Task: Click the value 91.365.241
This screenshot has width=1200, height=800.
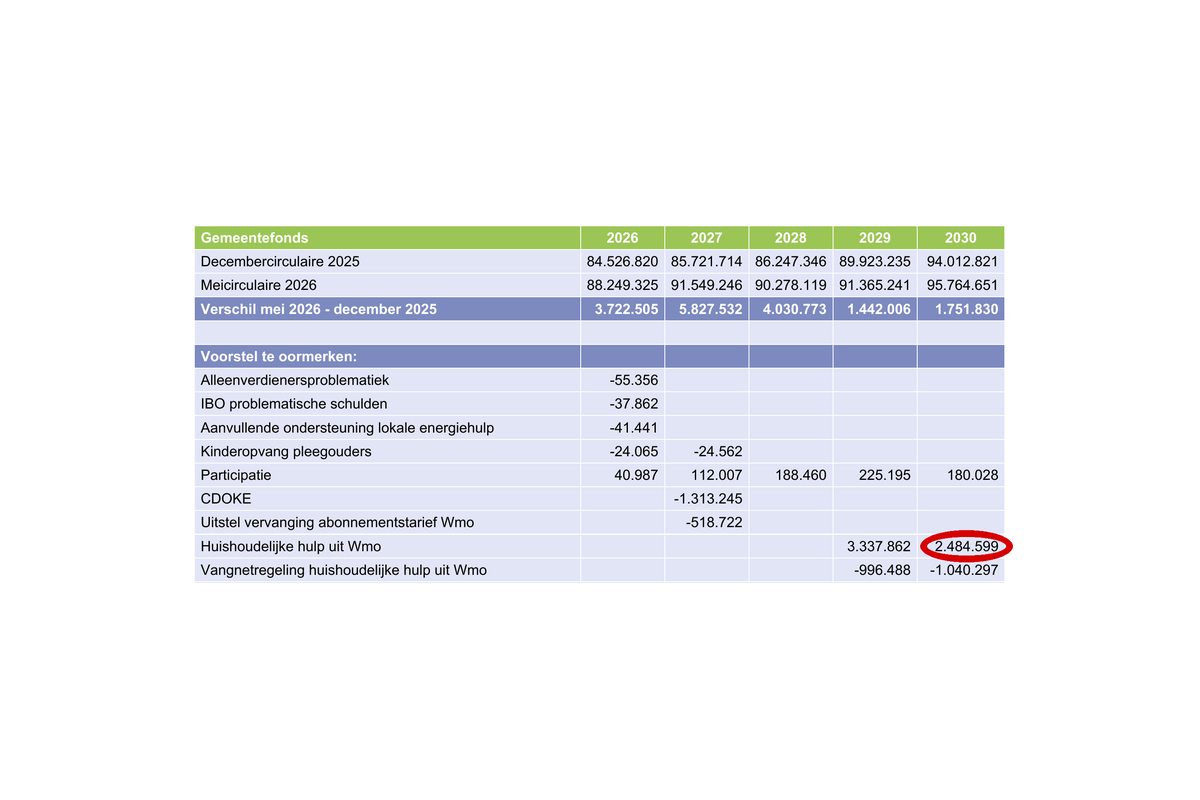Action: click(874, 286)
